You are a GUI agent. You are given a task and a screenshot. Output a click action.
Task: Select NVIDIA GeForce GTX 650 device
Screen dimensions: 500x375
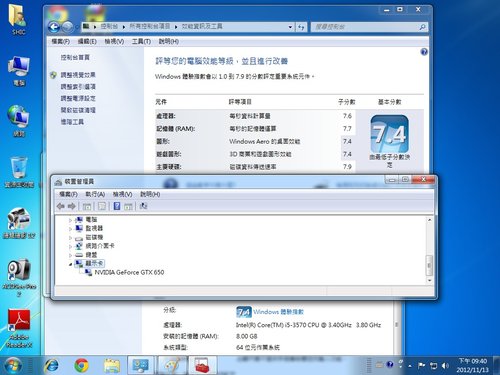point(129,272)
